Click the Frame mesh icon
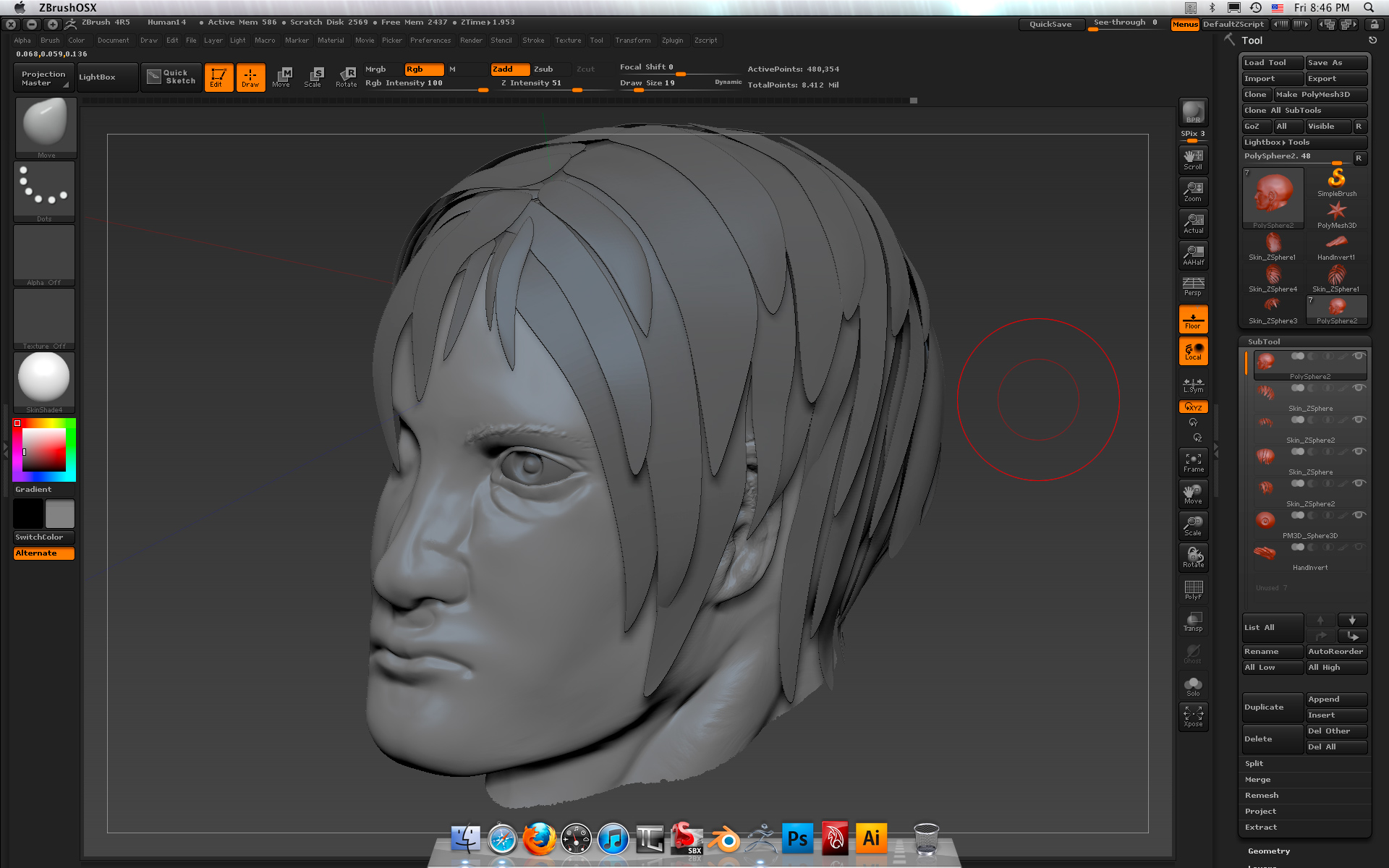The height and width of the screenshot is (868, 1389). click(1193, 461)
